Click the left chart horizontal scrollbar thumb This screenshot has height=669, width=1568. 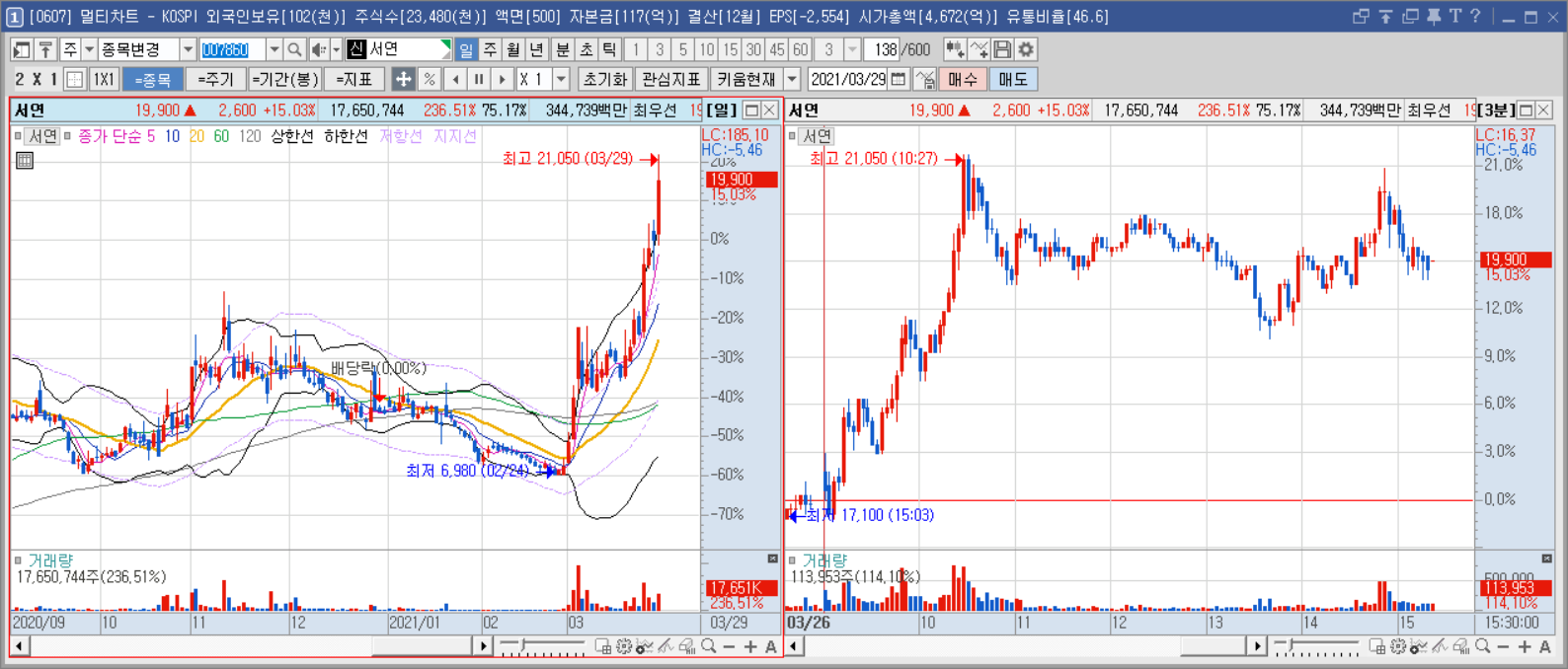coord(423,646)
